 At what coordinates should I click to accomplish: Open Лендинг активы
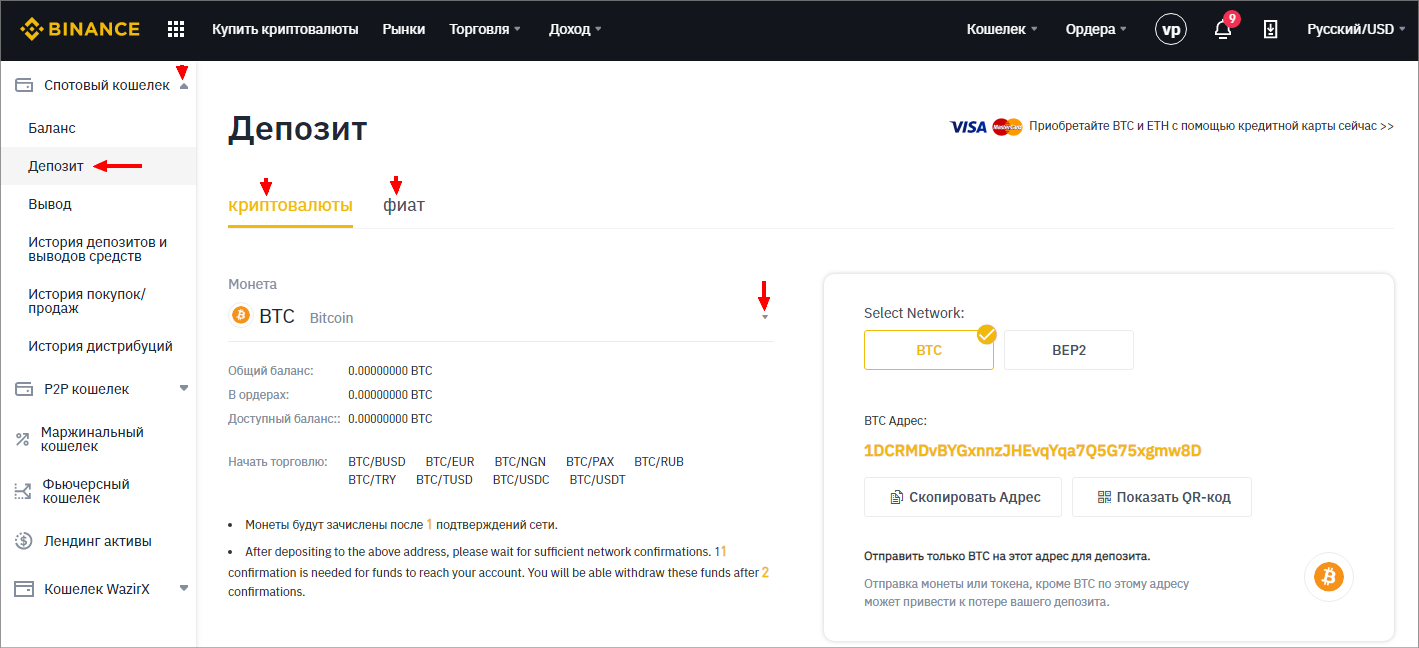tap(98, 541)
